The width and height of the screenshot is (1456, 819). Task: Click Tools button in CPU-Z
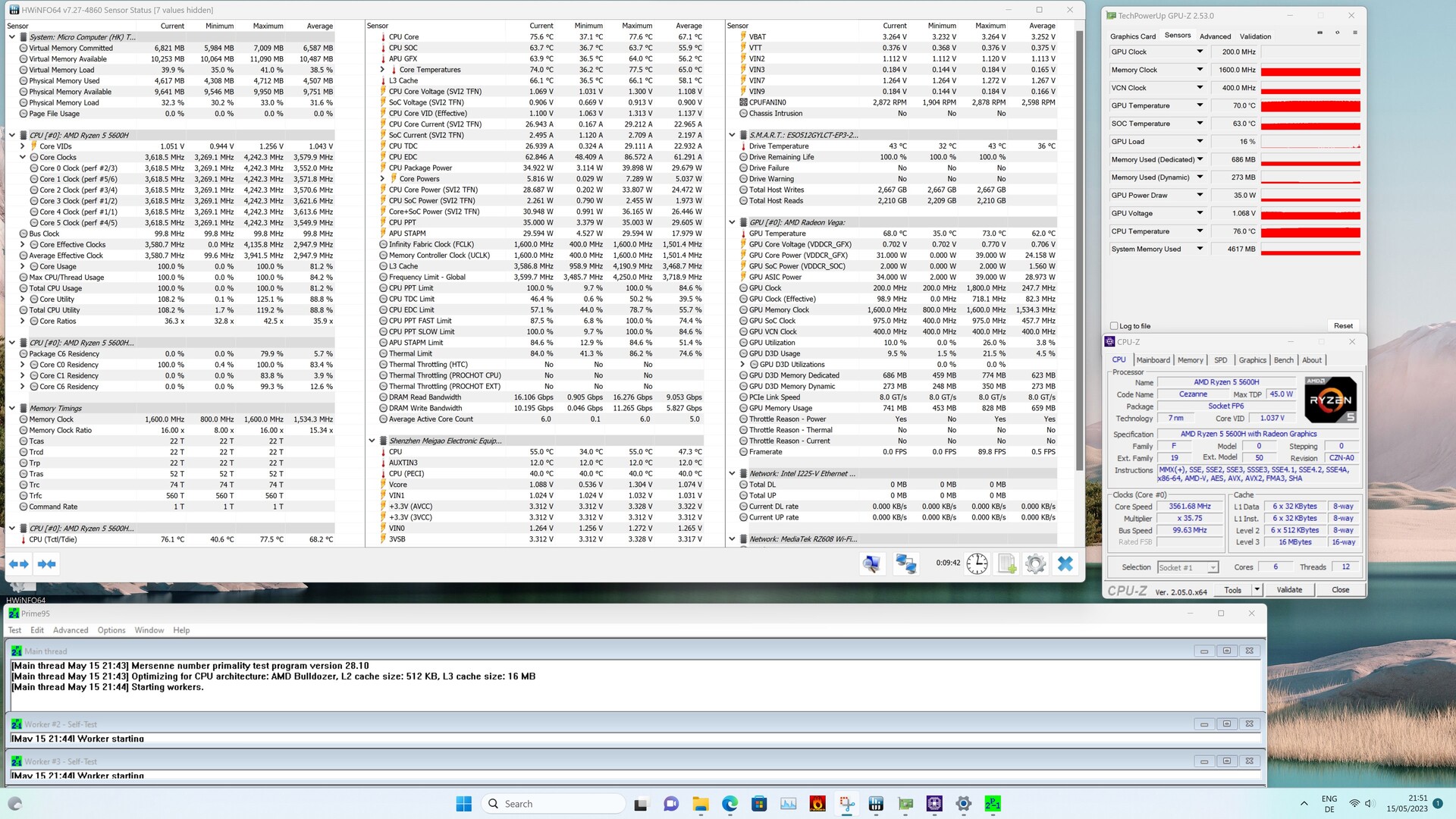[x=1232, y=589]
